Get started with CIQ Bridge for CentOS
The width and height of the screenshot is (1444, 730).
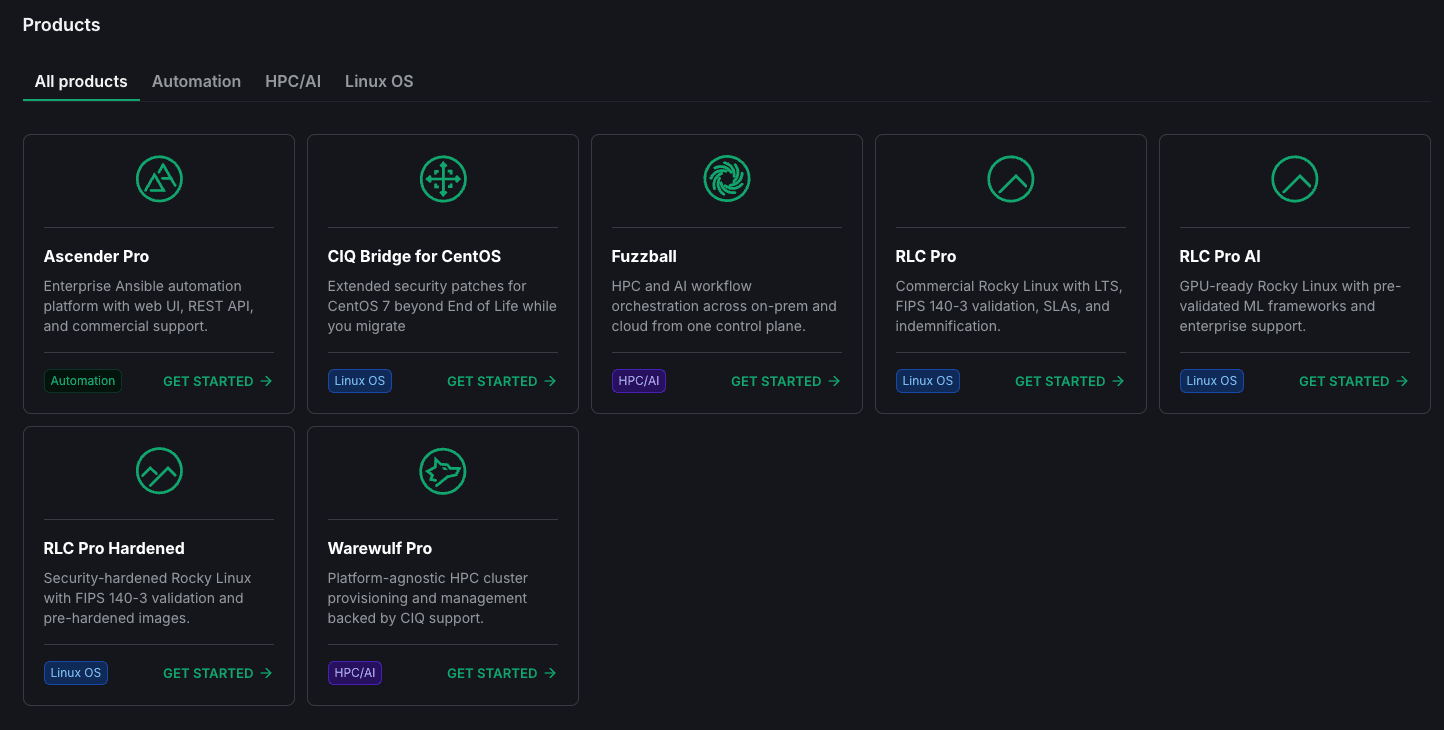pyautogui.click(x=502, y=381)
